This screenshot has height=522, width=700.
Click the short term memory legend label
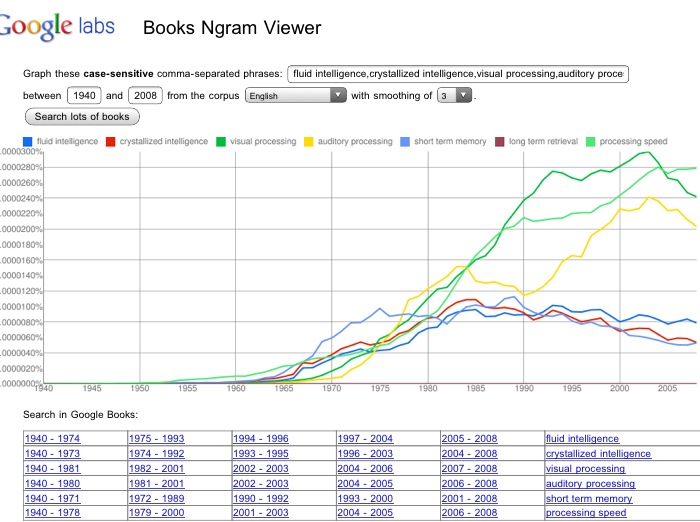point(450,142)
